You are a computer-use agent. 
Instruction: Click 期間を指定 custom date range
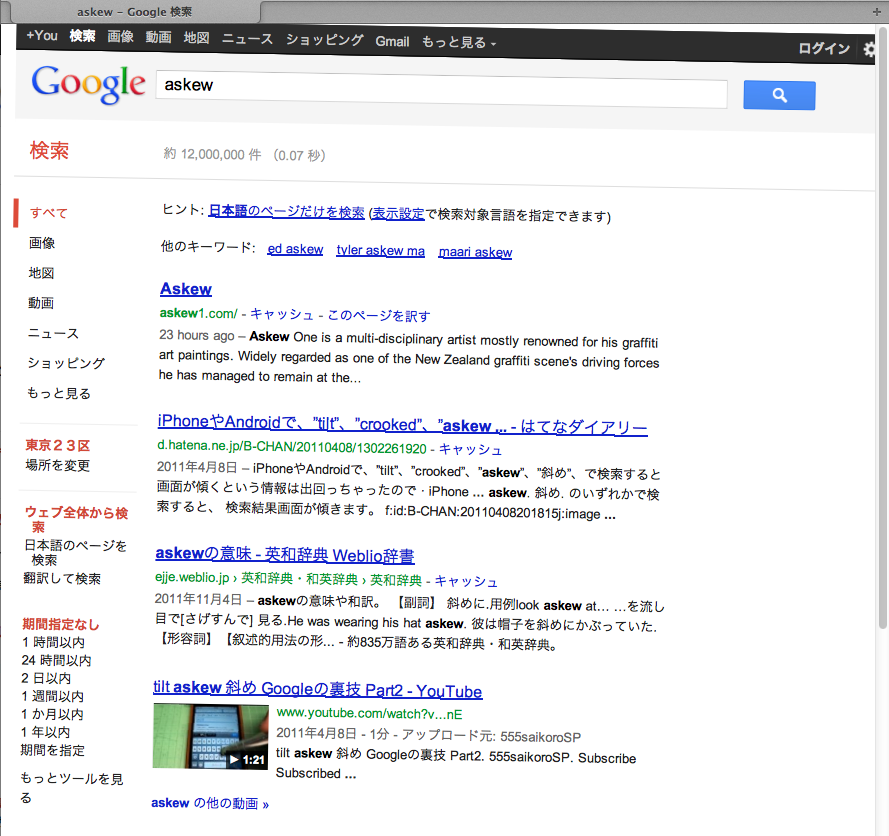[x=53, y=750]
